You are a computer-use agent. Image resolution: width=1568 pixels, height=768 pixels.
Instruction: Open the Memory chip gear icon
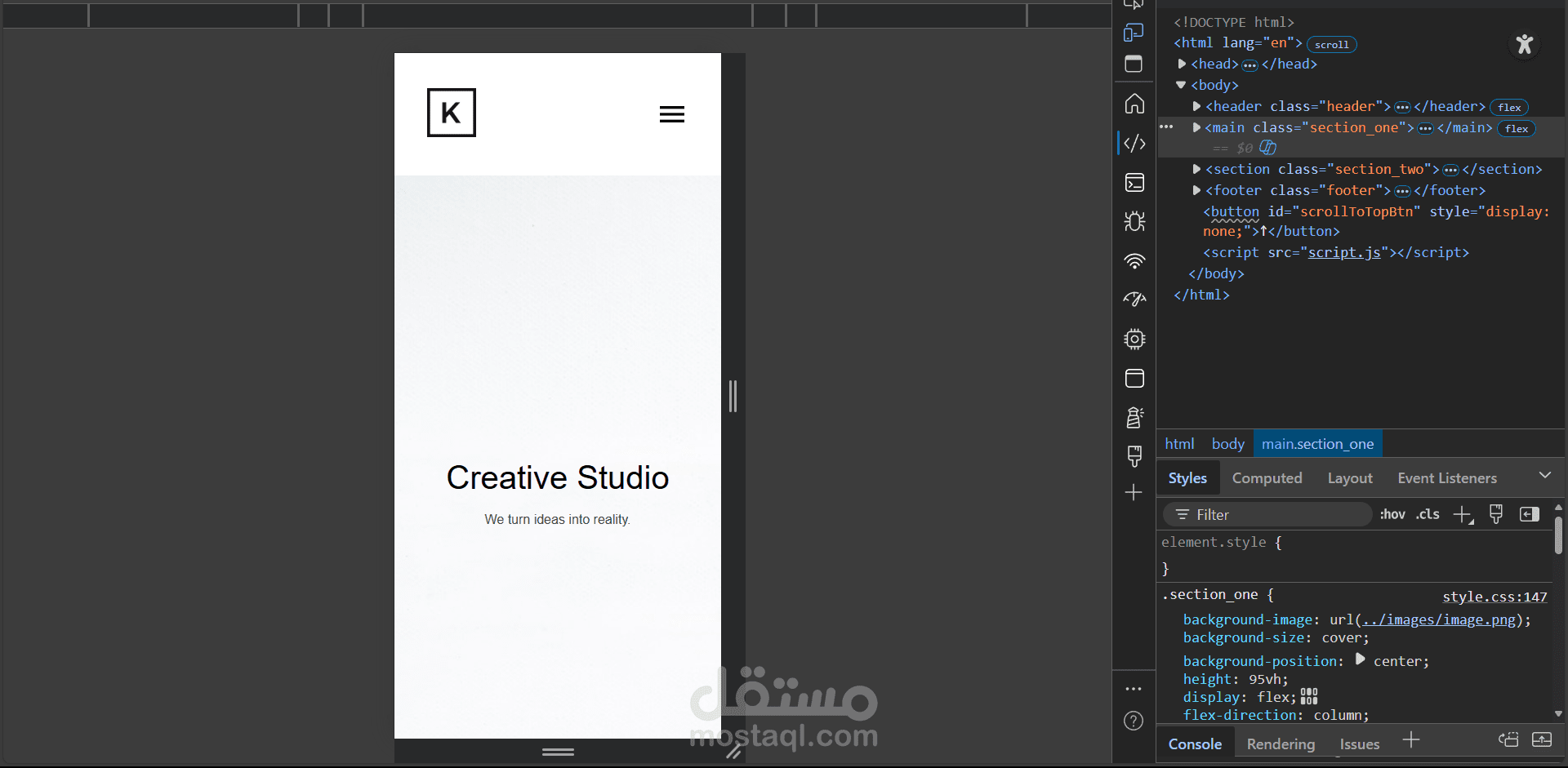click(x=1134, y=339)
